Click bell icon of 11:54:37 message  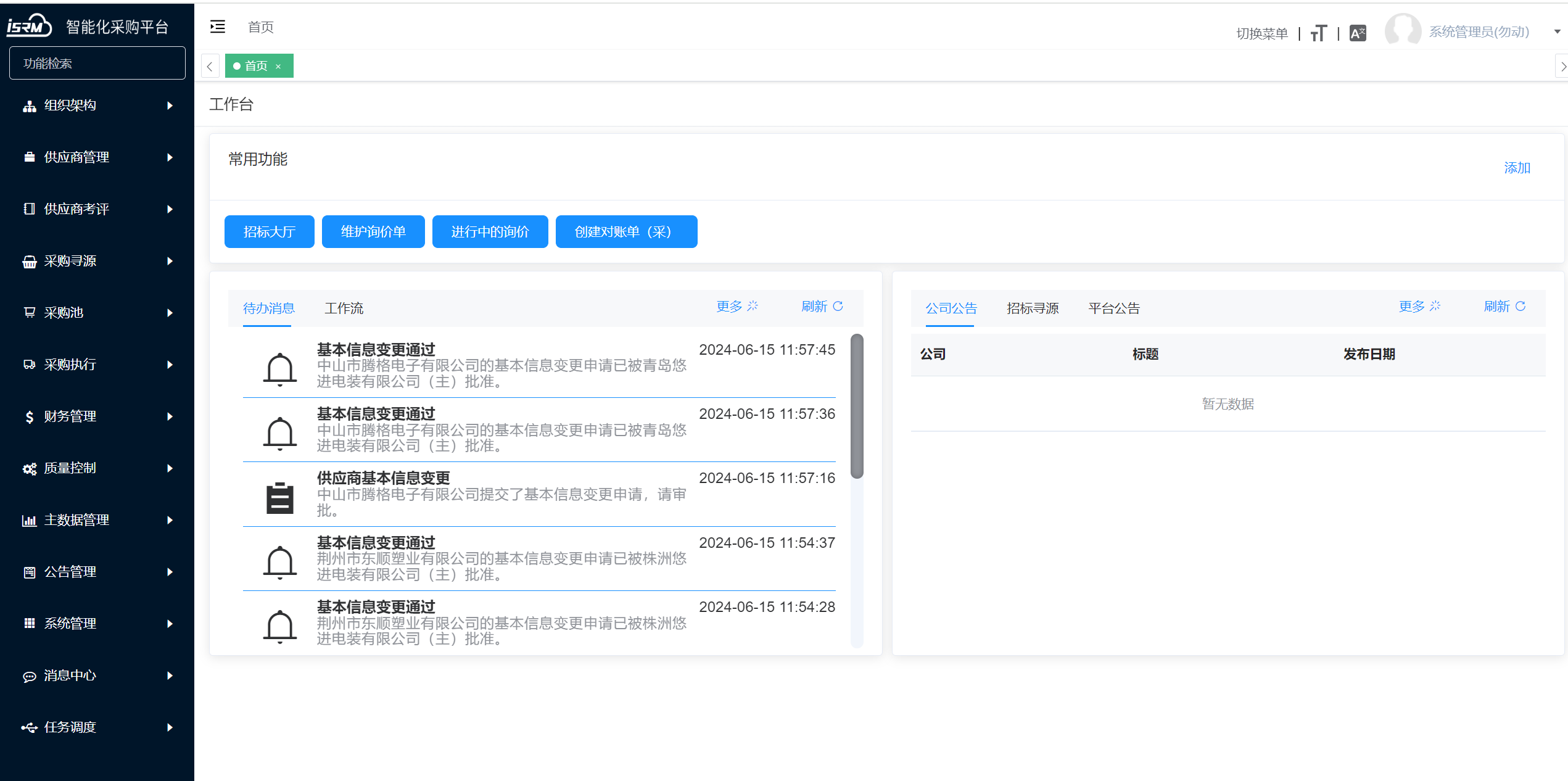pyautogui.click(x=280, y=563)
